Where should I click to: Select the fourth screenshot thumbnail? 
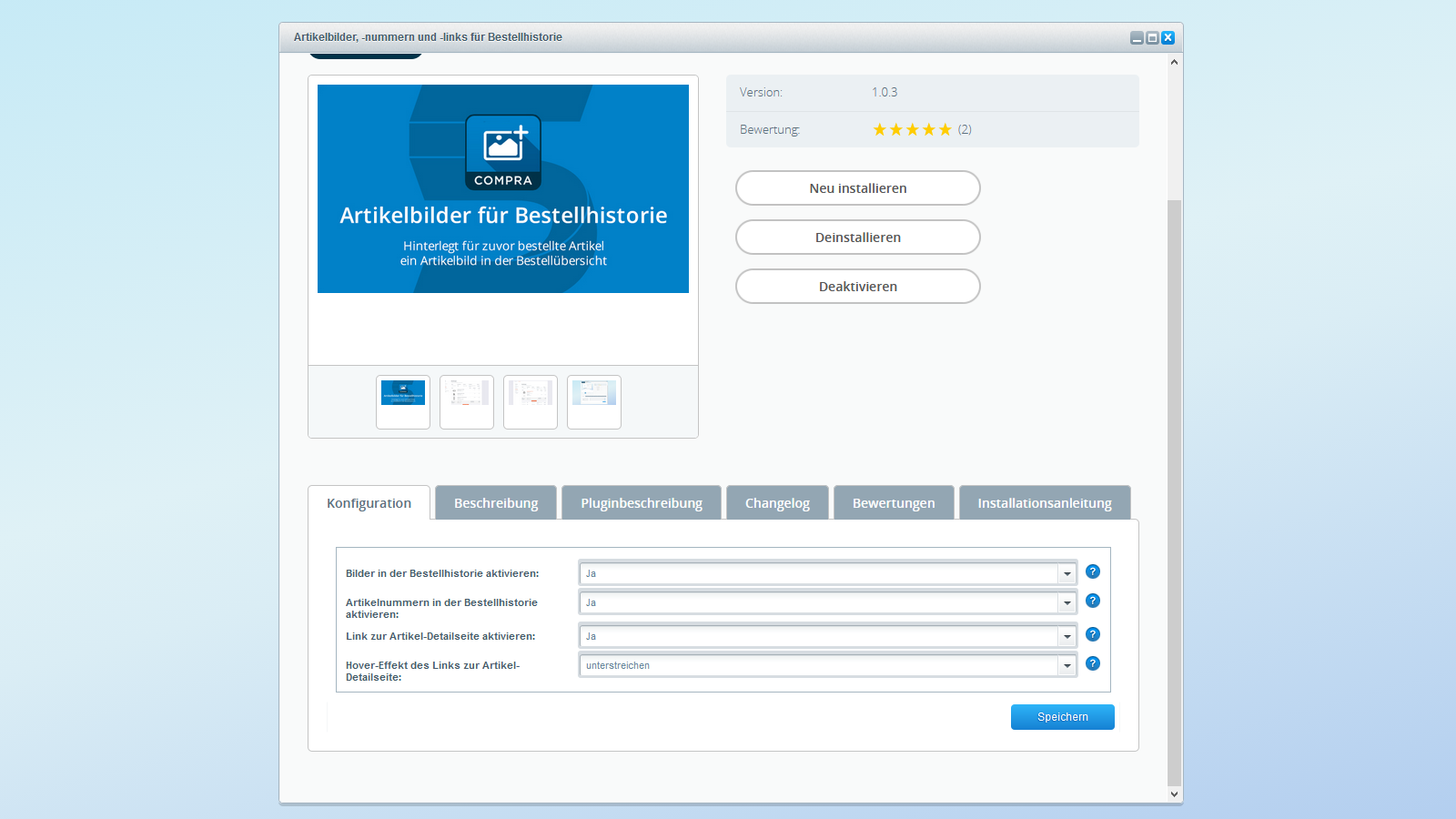point(594,402)
